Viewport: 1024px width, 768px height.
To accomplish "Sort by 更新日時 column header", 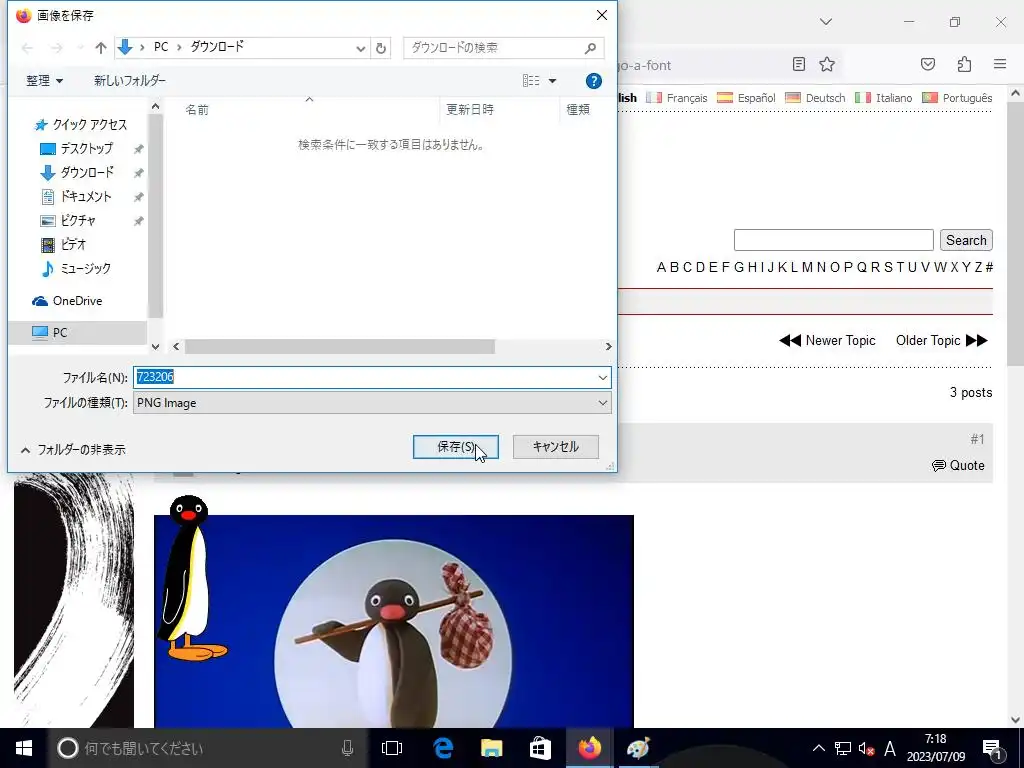I will pyautogui.click(x=470, y=110).
